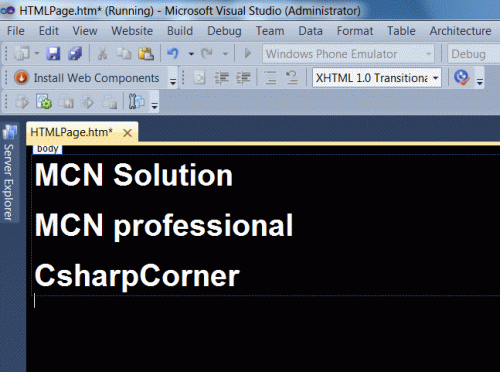Click the Redo arrow icon

pos(207,53)
